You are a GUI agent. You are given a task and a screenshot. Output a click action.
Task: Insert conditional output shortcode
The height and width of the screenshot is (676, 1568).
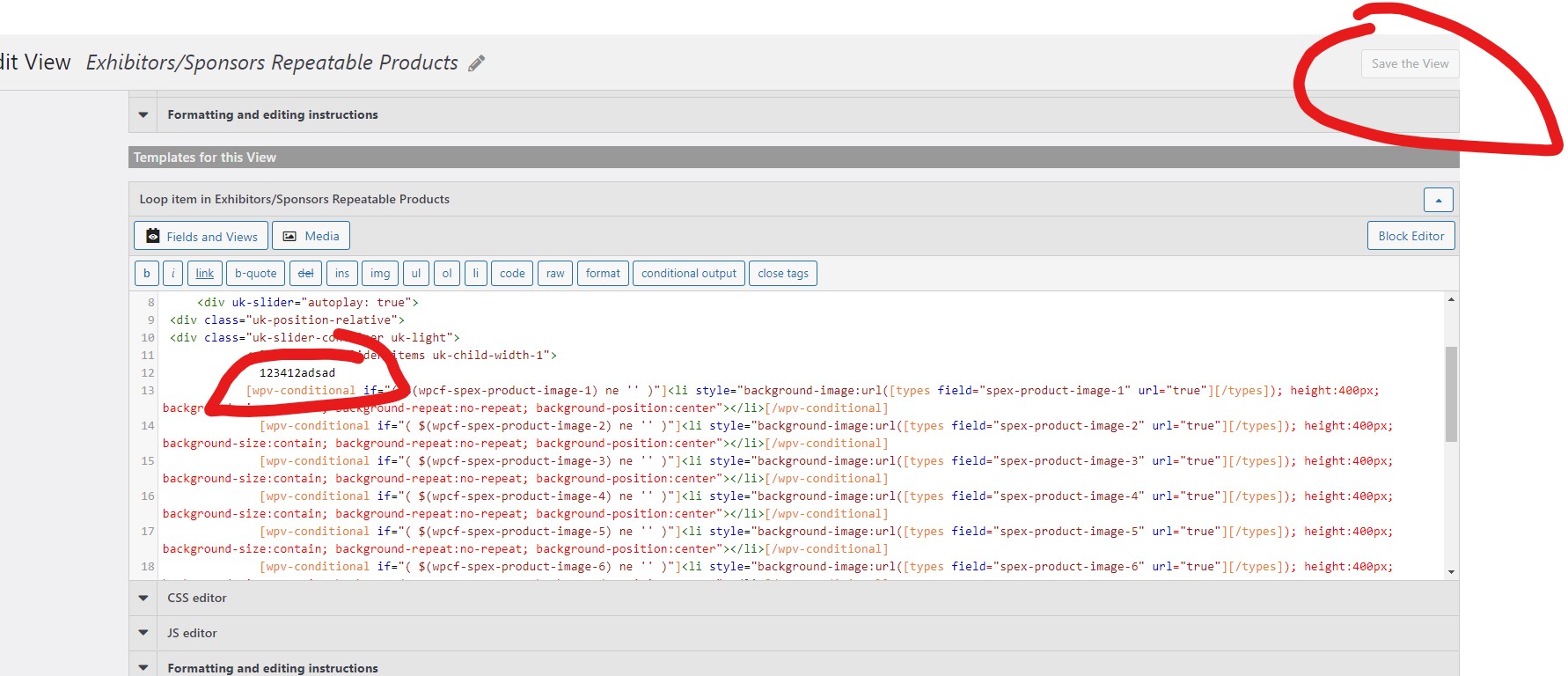point(689,273)
